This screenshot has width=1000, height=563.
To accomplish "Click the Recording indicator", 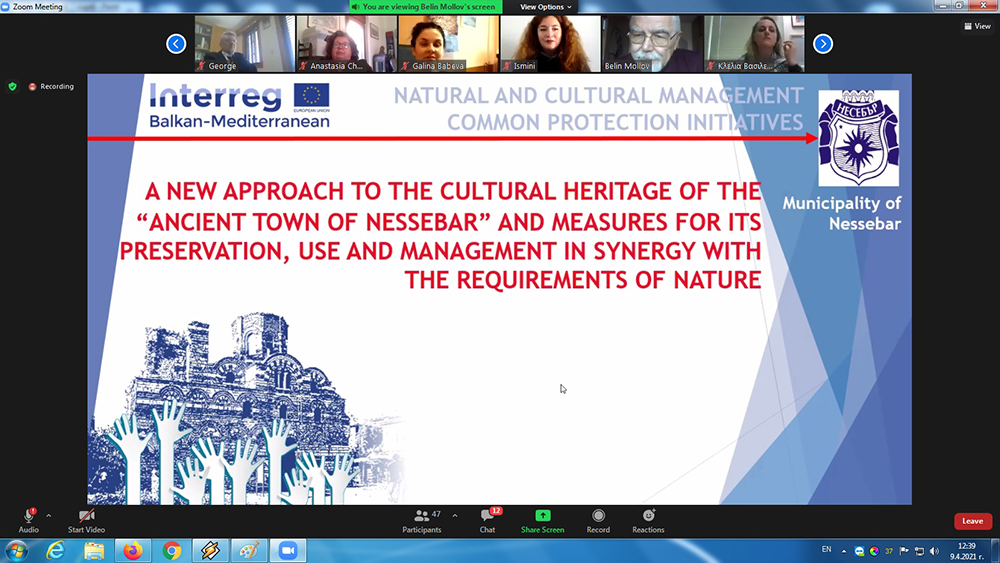I will [x=51, y=86].
